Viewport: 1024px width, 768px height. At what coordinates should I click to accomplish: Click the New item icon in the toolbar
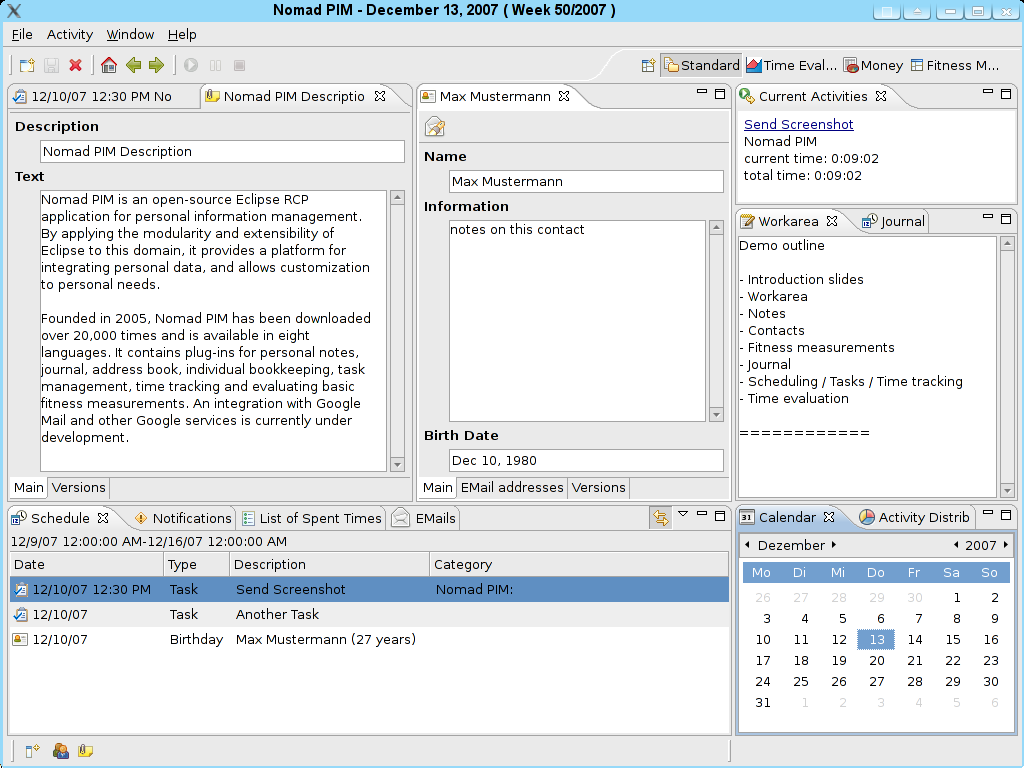click(x=27, y=65)
